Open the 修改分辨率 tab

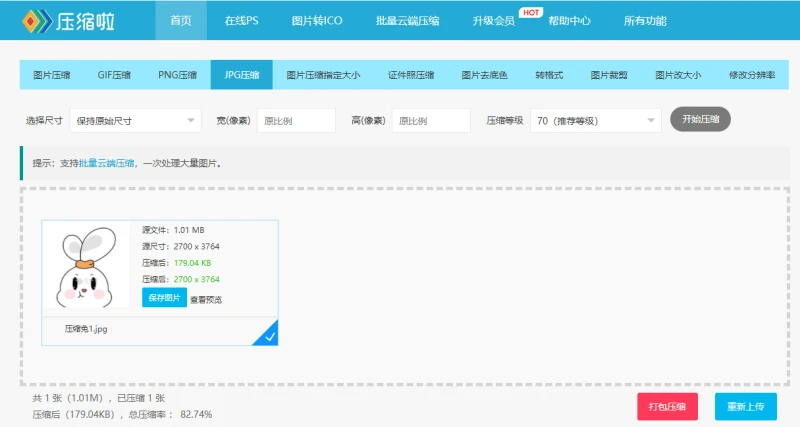752,75
